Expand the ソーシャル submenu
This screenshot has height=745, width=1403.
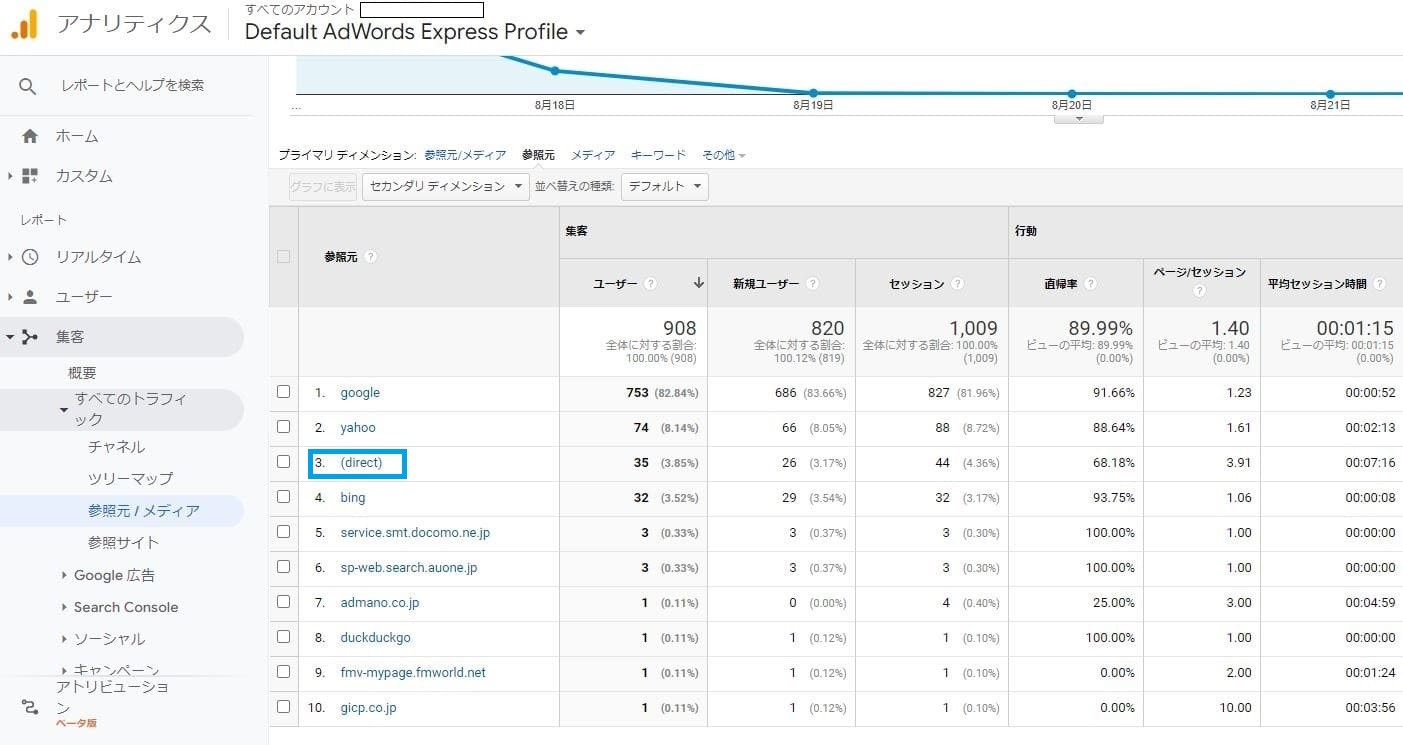pos(64,639)
